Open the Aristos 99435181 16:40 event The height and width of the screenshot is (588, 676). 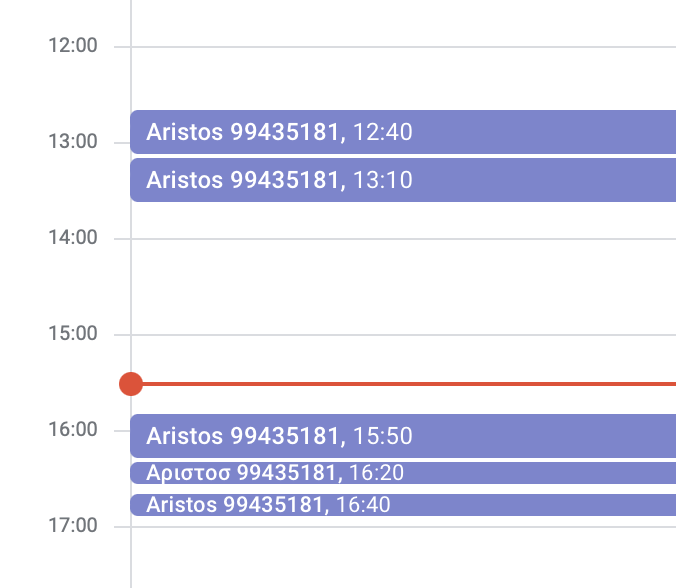coord(403,505)
